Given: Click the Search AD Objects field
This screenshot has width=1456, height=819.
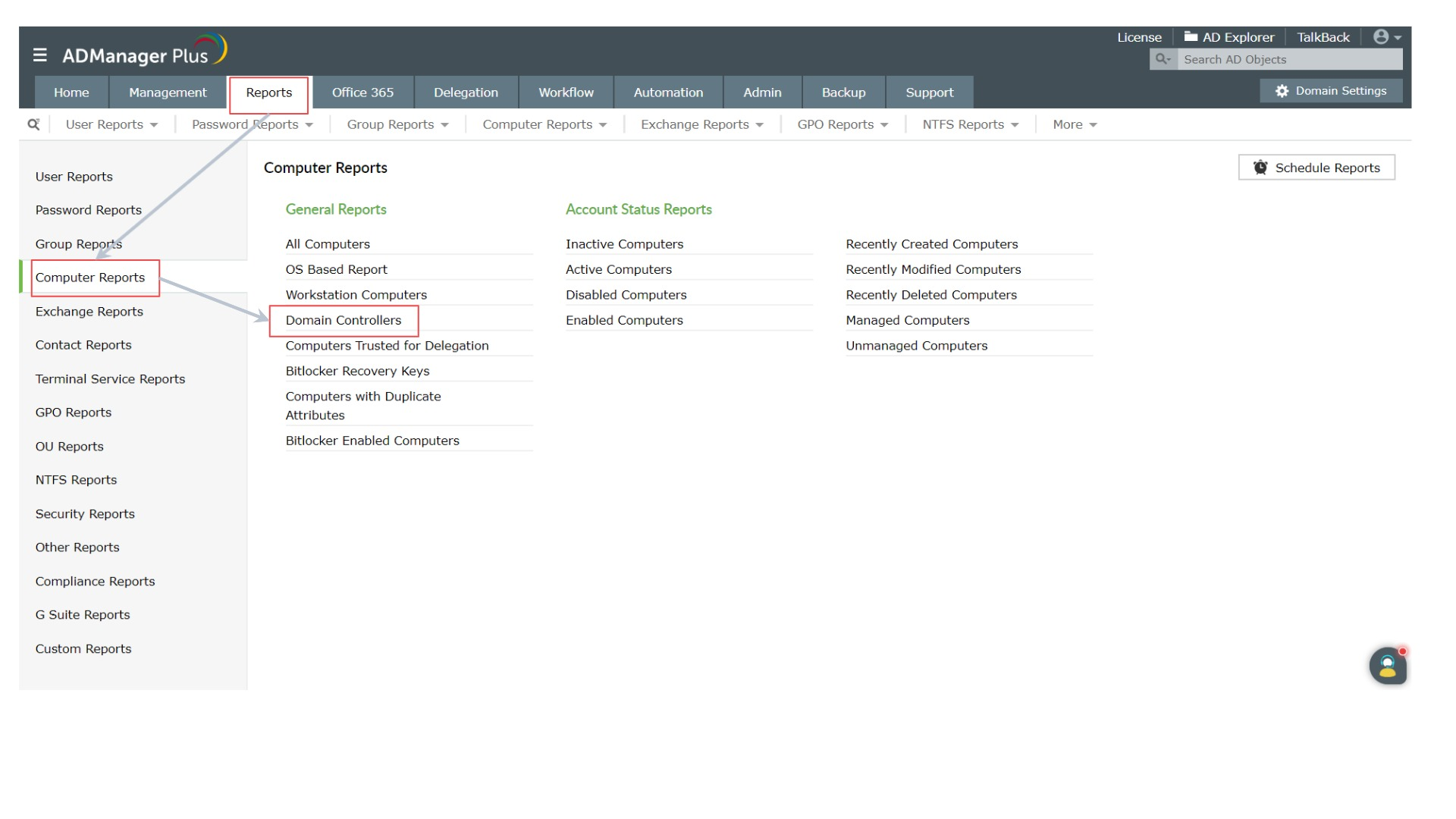Looking at the screenshot, I should [x=1289, y=59].
